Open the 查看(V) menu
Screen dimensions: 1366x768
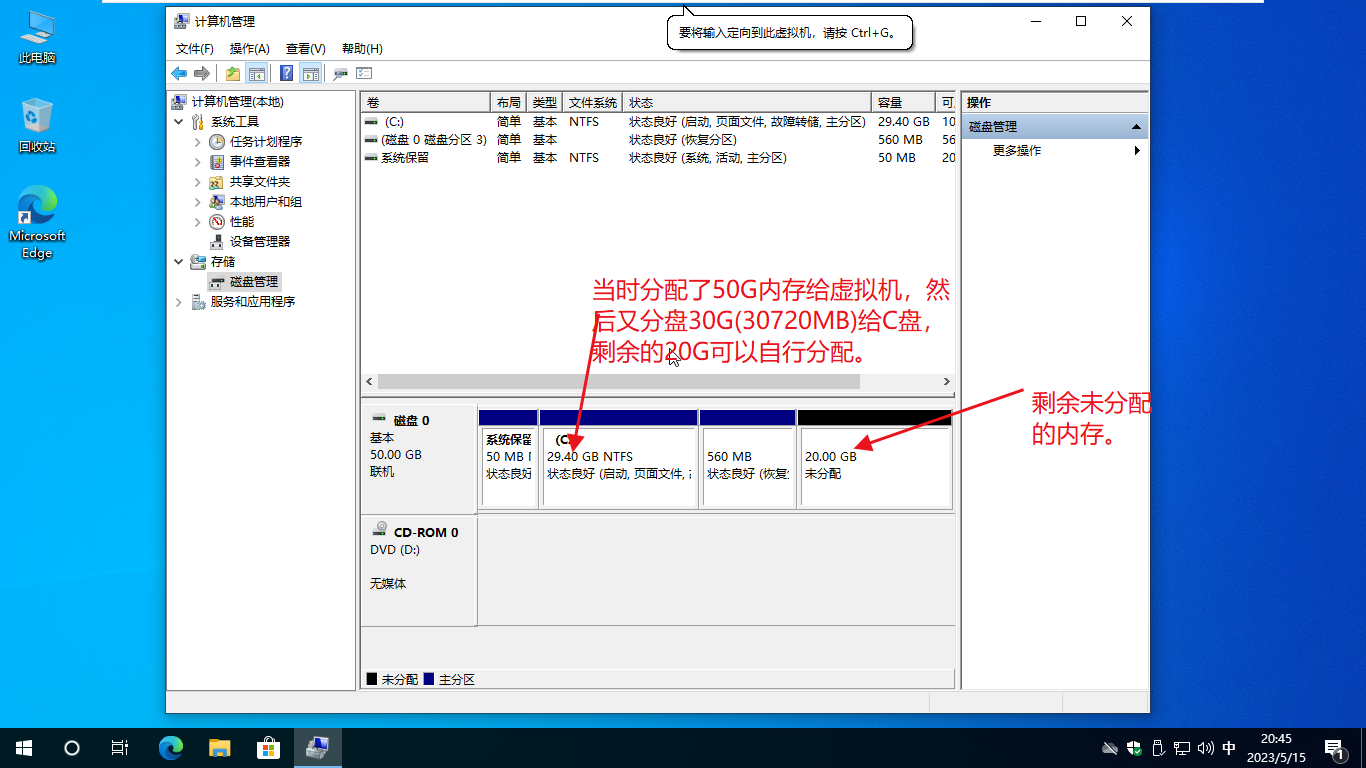[306, 48]
